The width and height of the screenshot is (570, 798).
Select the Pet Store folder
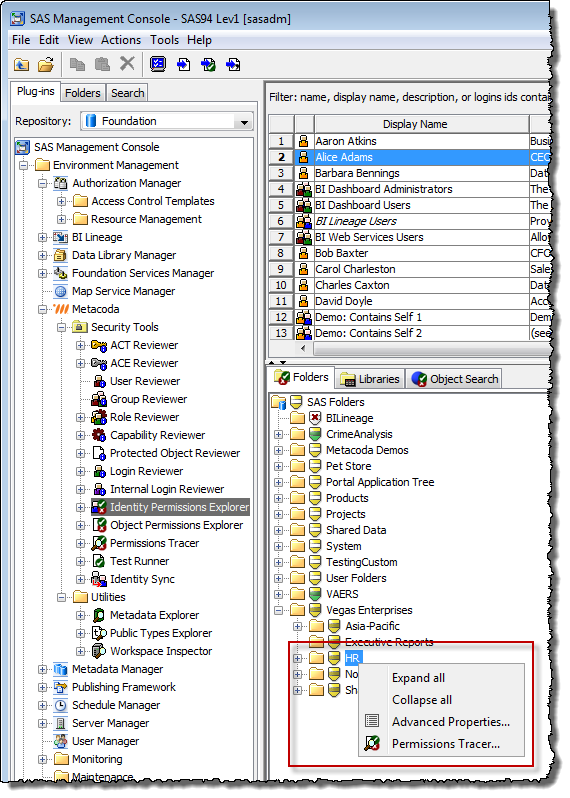tap(349, 466)
